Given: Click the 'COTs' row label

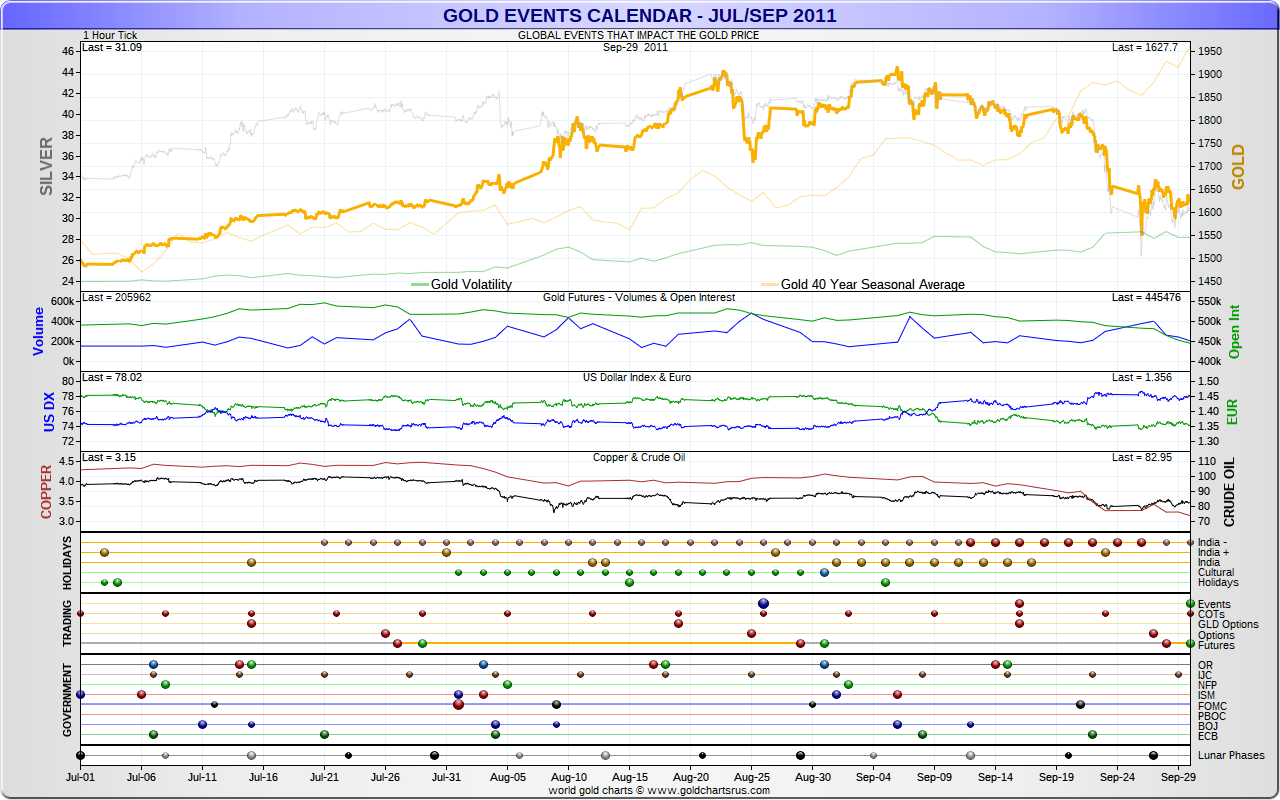Looking at the screenshot, I should pyautogui.click(x=1211, y=614).
